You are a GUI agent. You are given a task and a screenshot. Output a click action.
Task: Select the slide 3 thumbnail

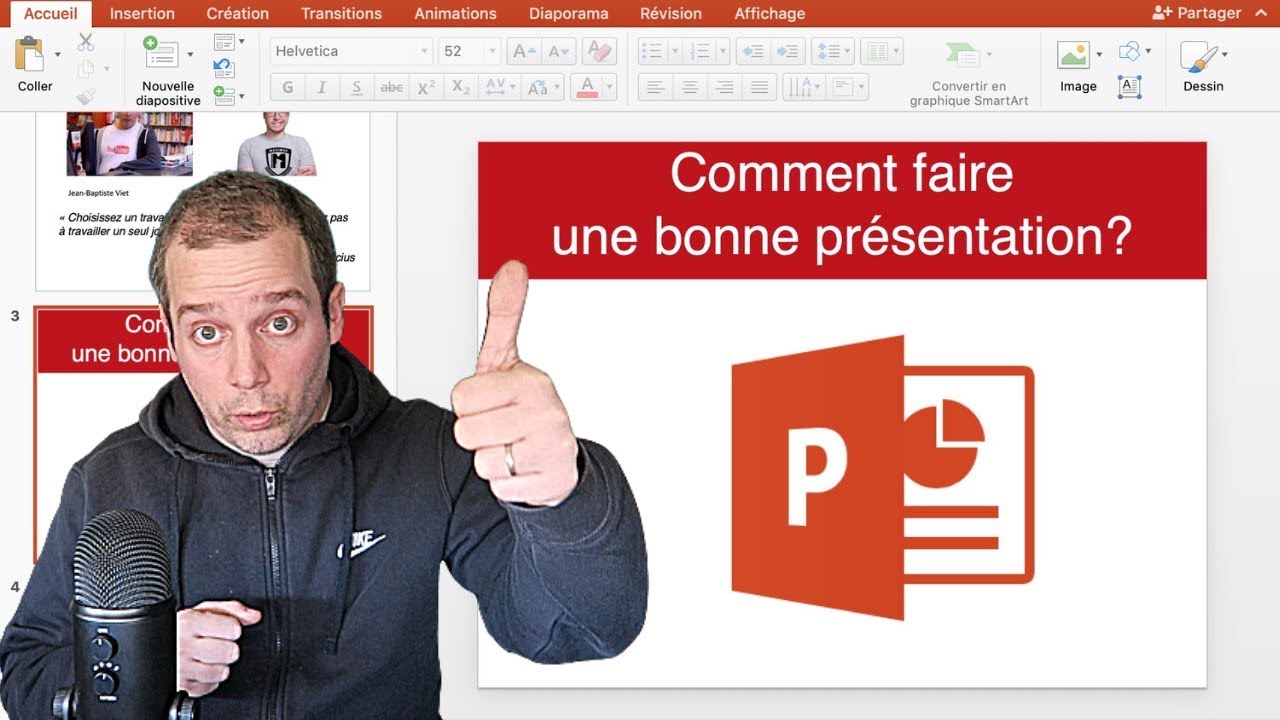pyautogui.click(x=204, y=434)
